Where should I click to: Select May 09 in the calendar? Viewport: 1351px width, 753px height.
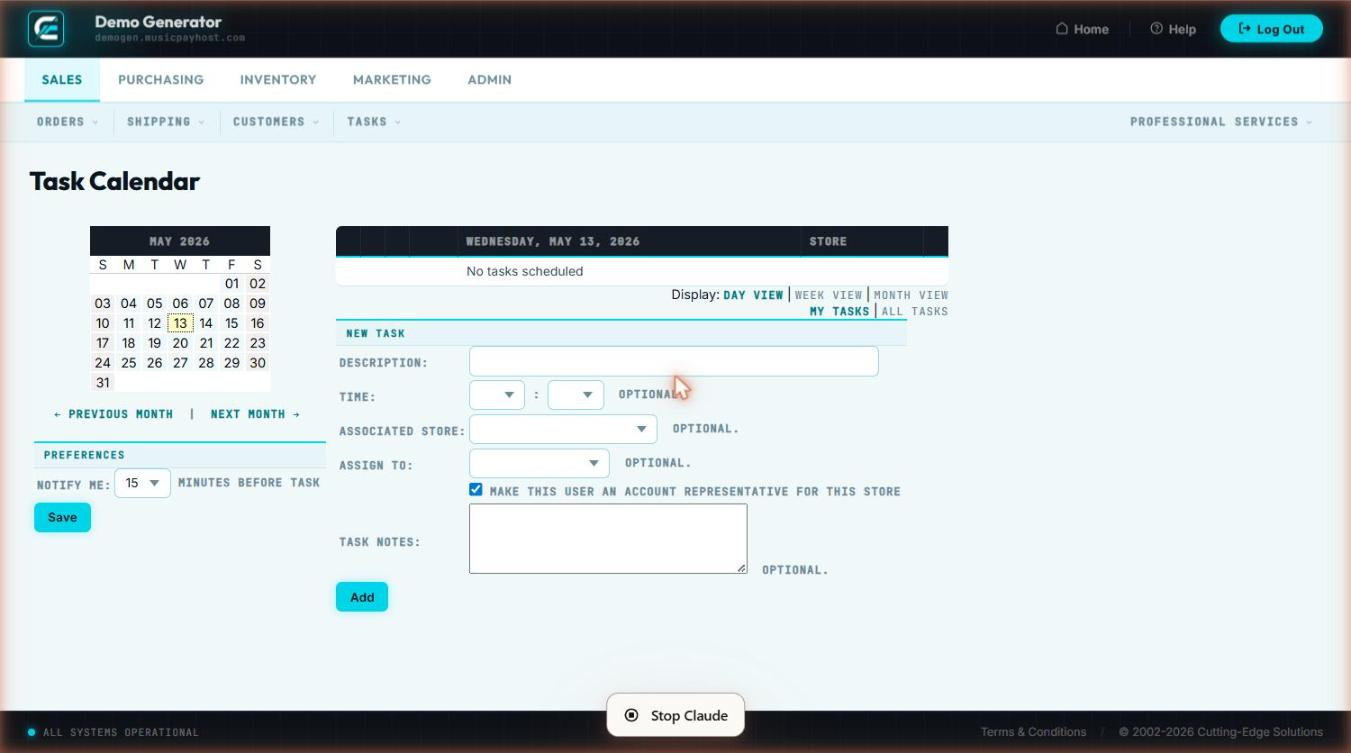click(x=258, y=303)
